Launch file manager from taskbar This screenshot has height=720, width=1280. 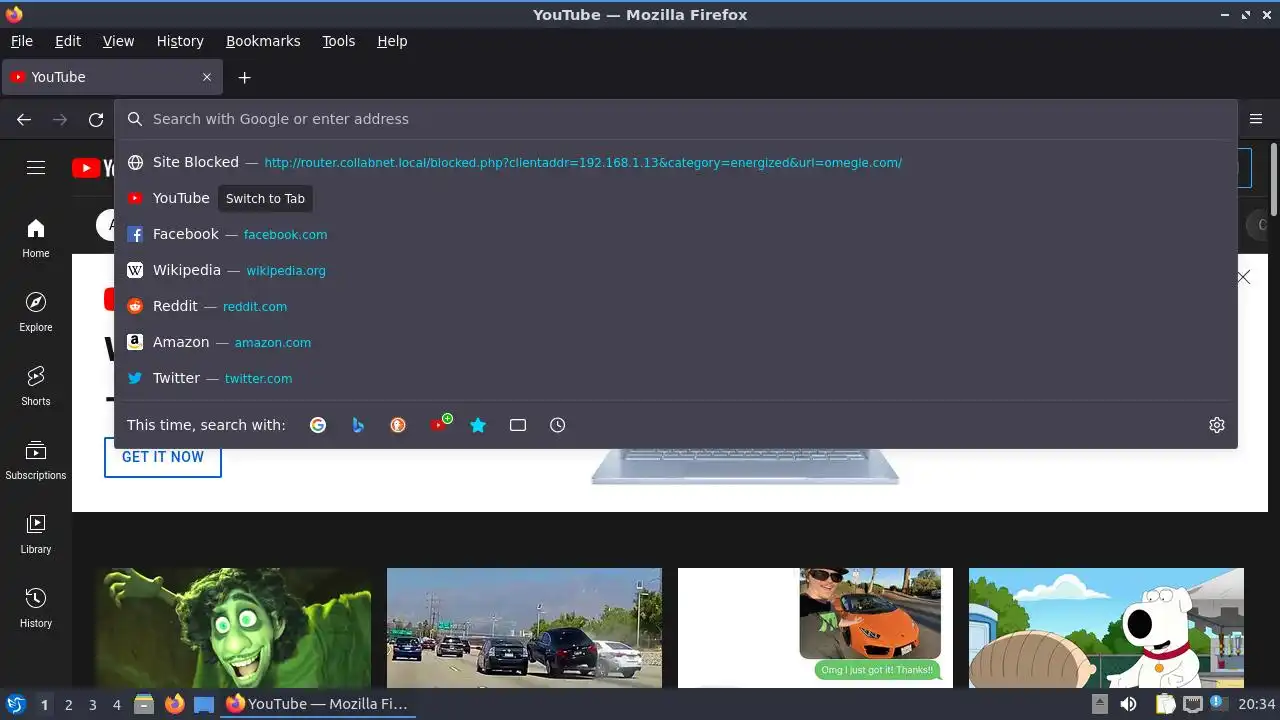[144, 704]
